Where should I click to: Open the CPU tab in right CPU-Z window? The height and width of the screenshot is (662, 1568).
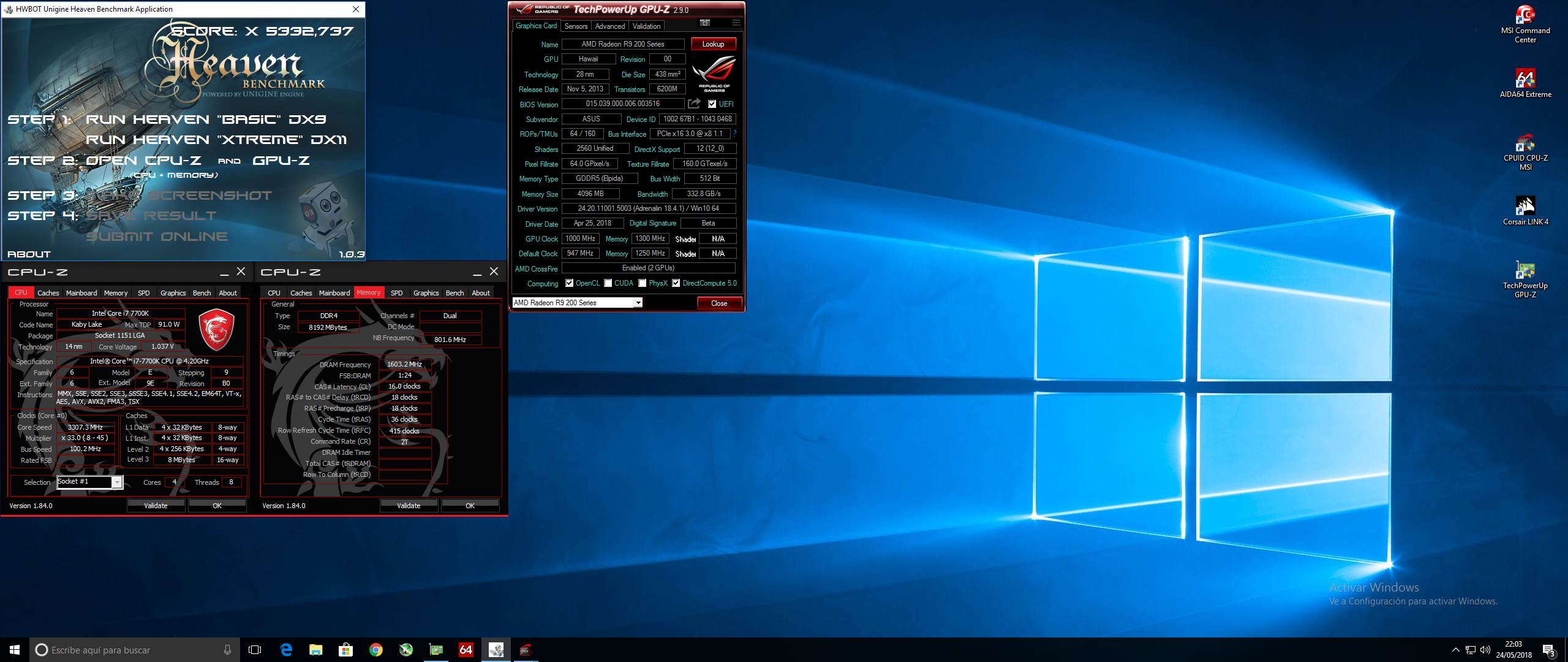click(x=274, y=293)
